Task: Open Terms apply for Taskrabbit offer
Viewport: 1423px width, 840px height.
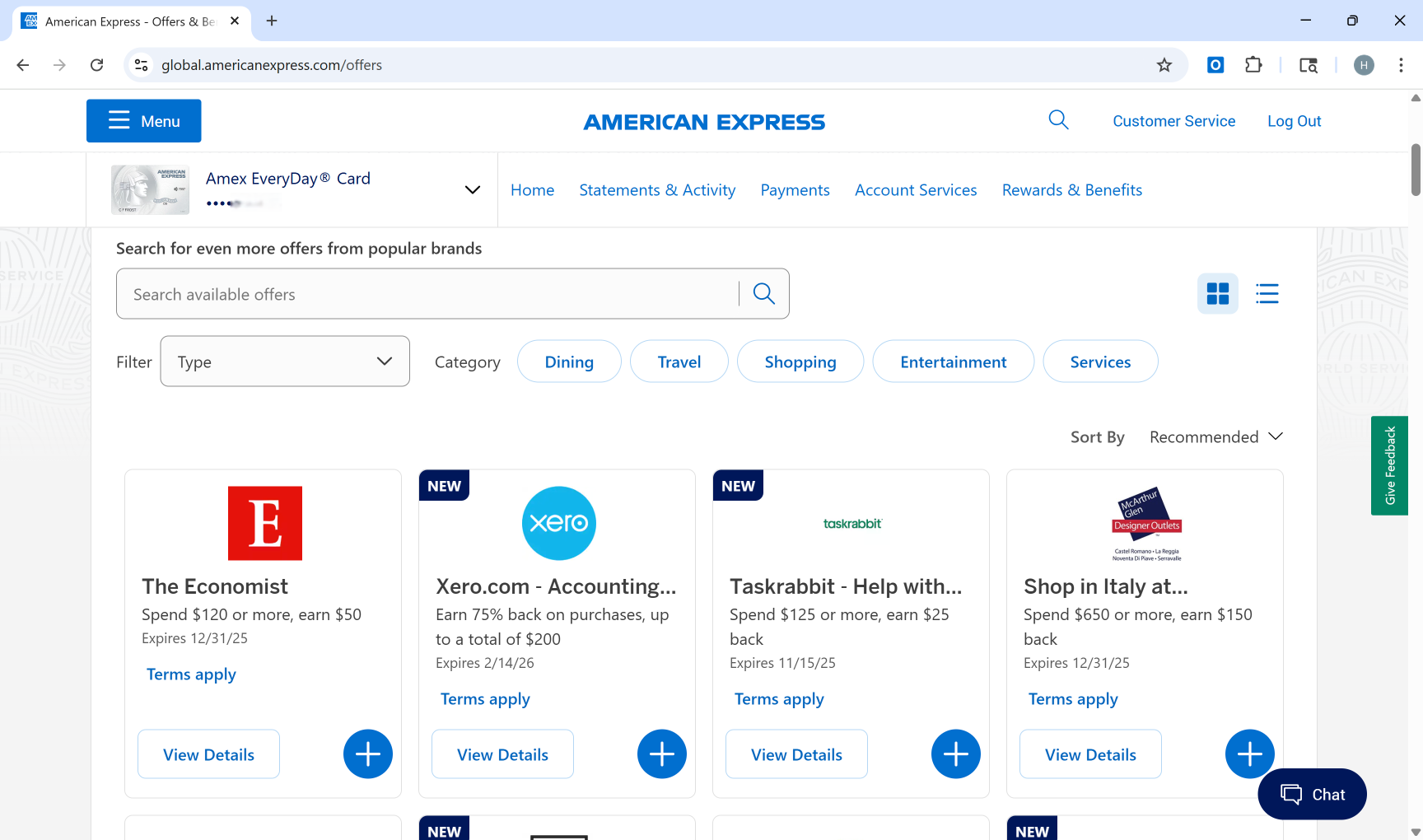Action: [779, 699]
